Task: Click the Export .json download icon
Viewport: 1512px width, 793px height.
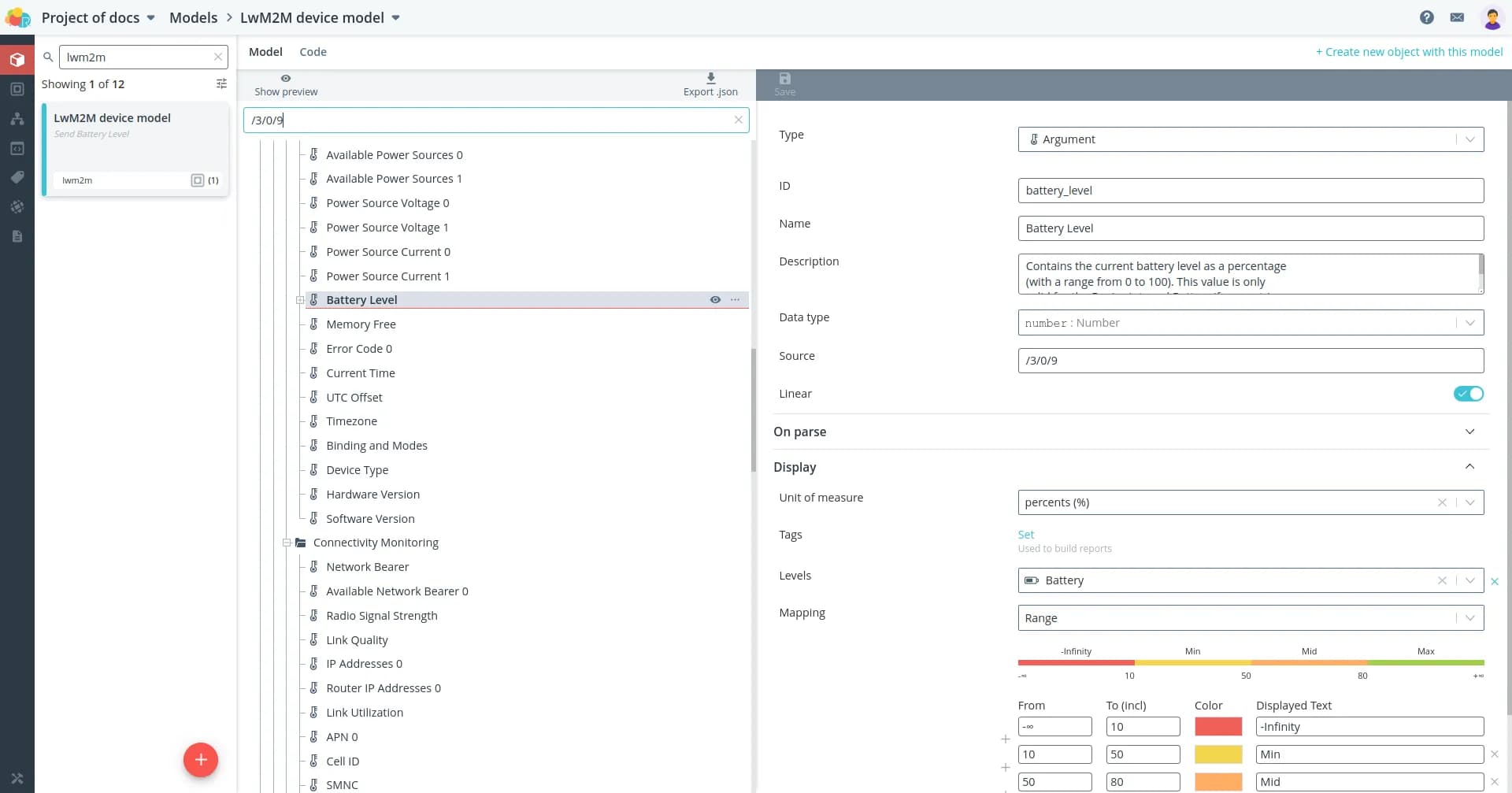Action: [710, 79]
